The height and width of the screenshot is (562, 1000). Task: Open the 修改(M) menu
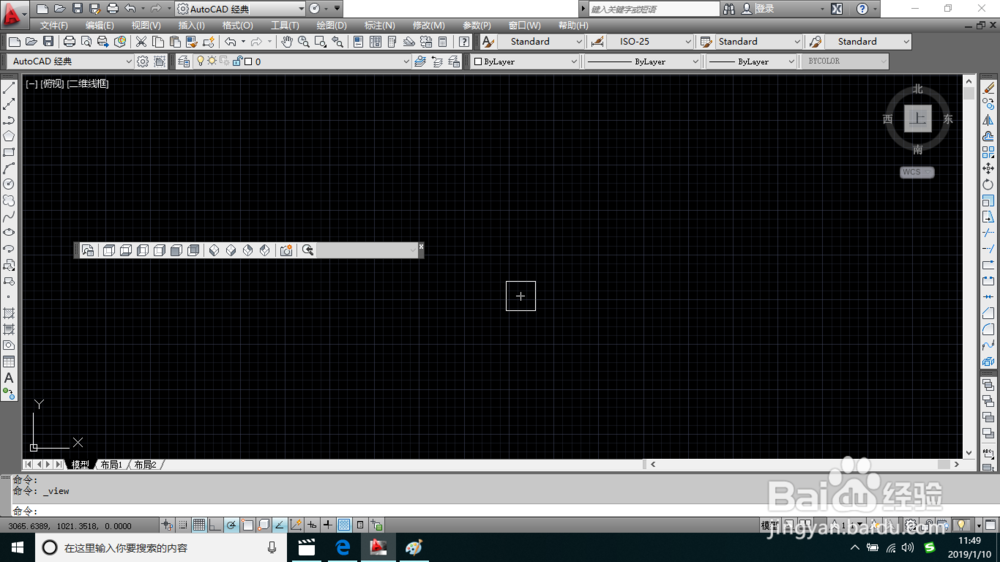click(x=429, y=26)
